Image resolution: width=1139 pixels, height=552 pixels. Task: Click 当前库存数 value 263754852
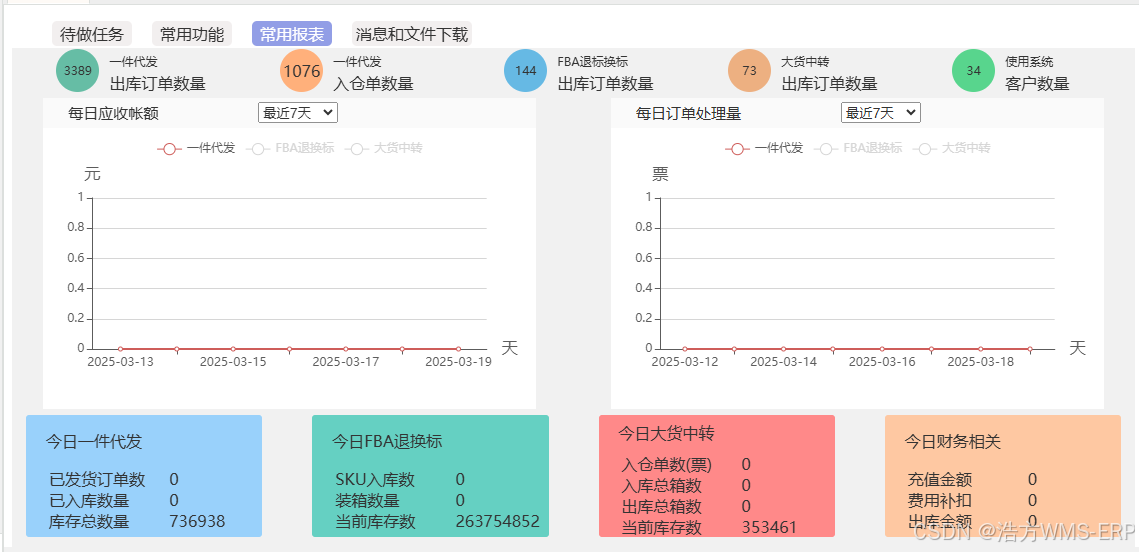(498, 521)
